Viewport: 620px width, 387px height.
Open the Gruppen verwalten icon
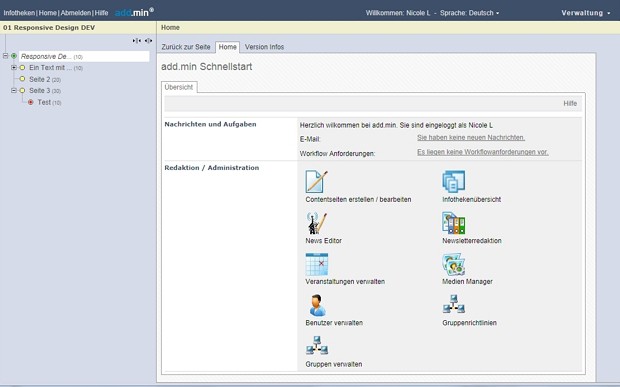click(x=317, y=345)
